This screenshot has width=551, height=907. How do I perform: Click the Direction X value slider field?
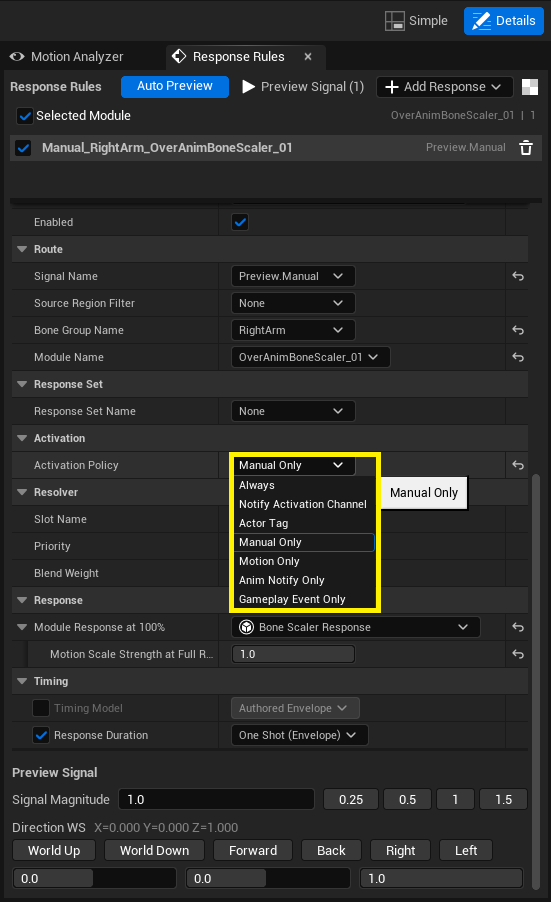pos(94,879)
